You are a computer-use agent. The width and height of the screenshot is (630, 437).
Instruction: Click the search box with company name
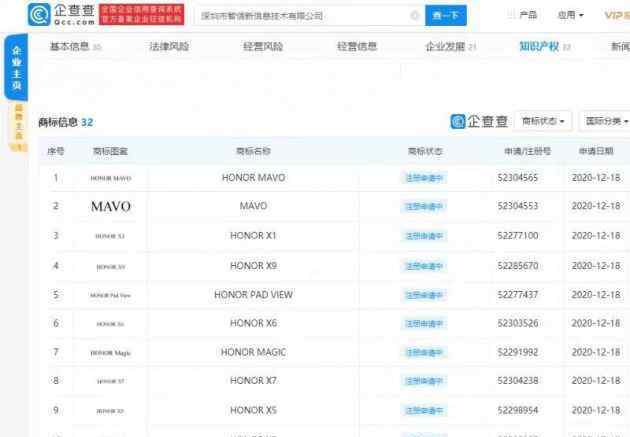(x=309, y=16)
